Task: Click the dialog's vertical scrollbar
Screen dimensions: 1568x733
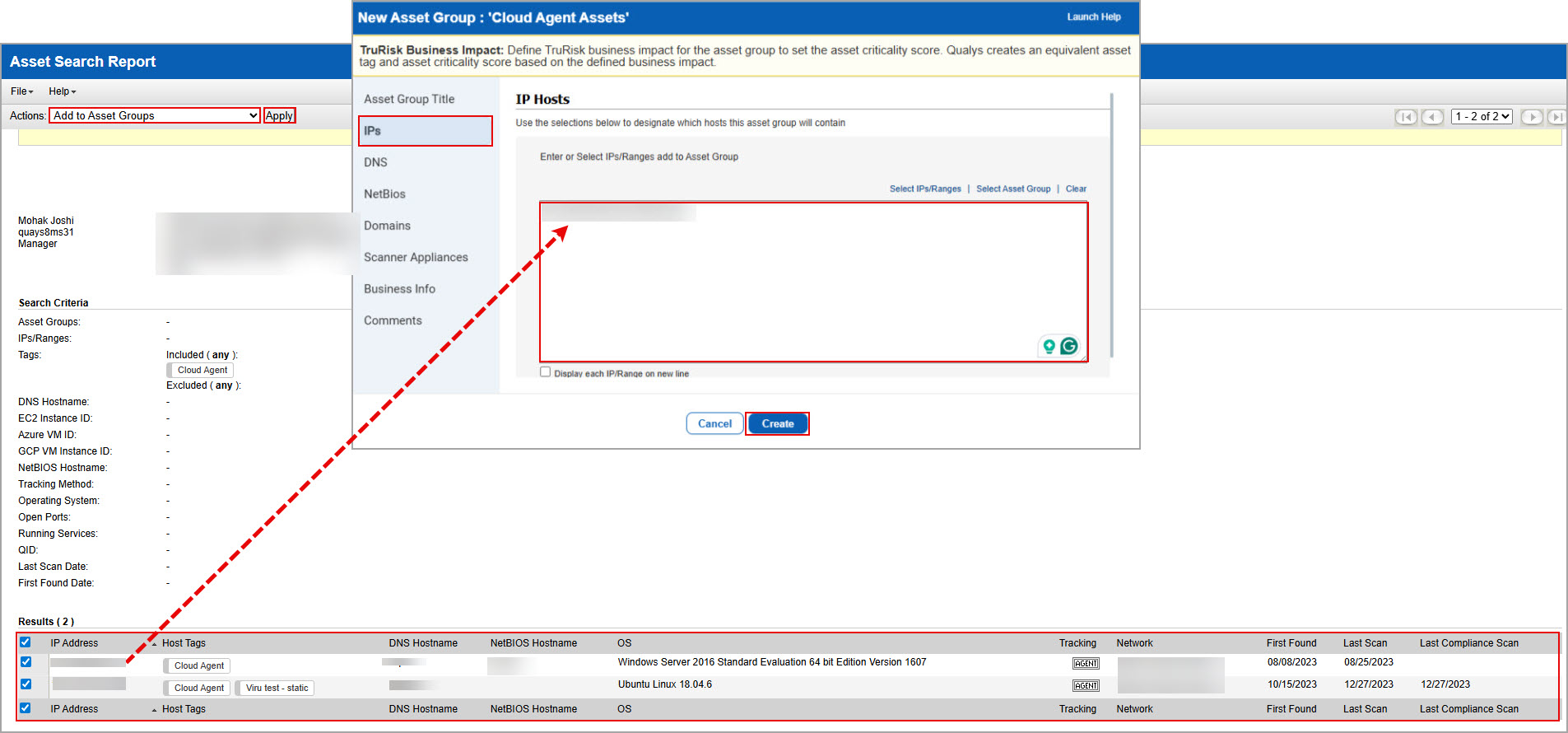Action: [x=1112, y=225]
